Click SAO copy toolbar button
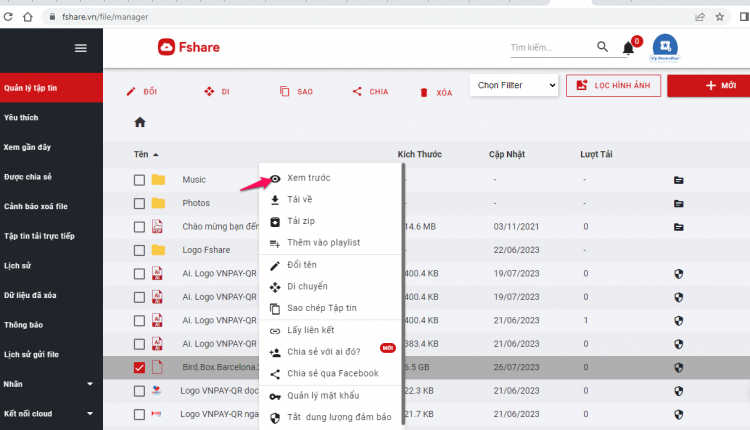The image size is (750, 430). pyautogui.click(x=296, y=91)
